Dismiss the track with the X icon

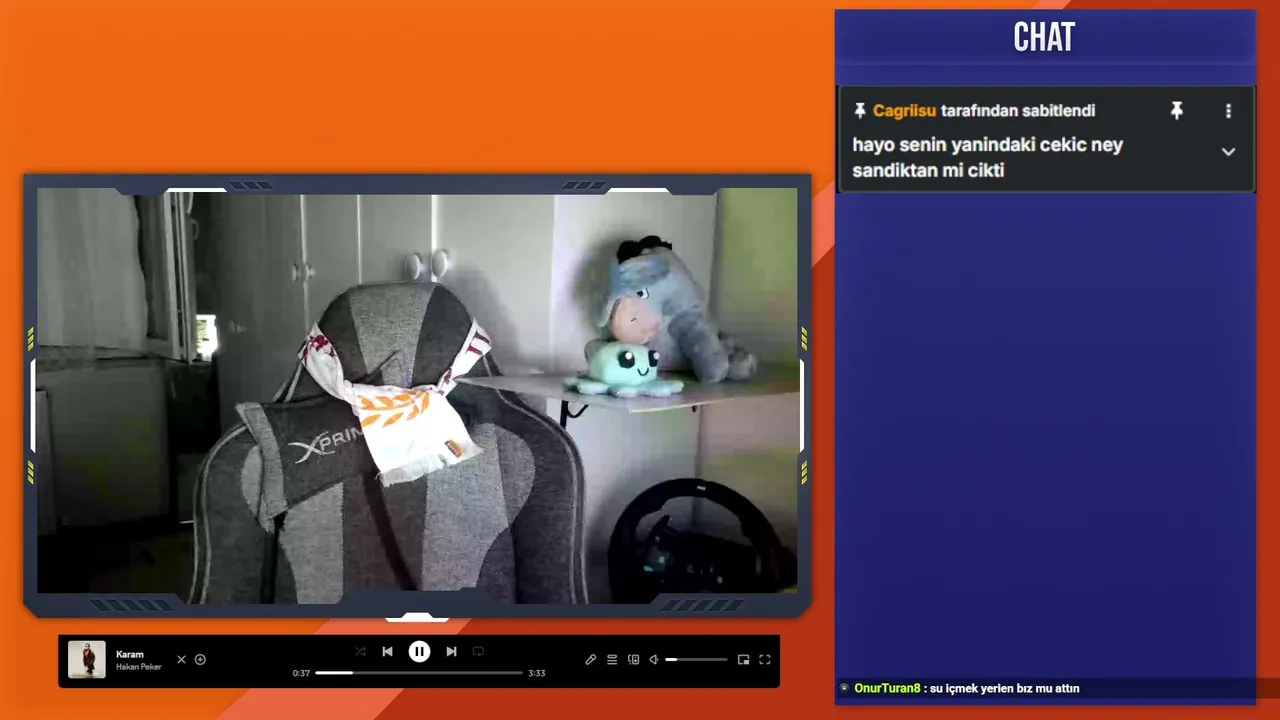[181, 660]
